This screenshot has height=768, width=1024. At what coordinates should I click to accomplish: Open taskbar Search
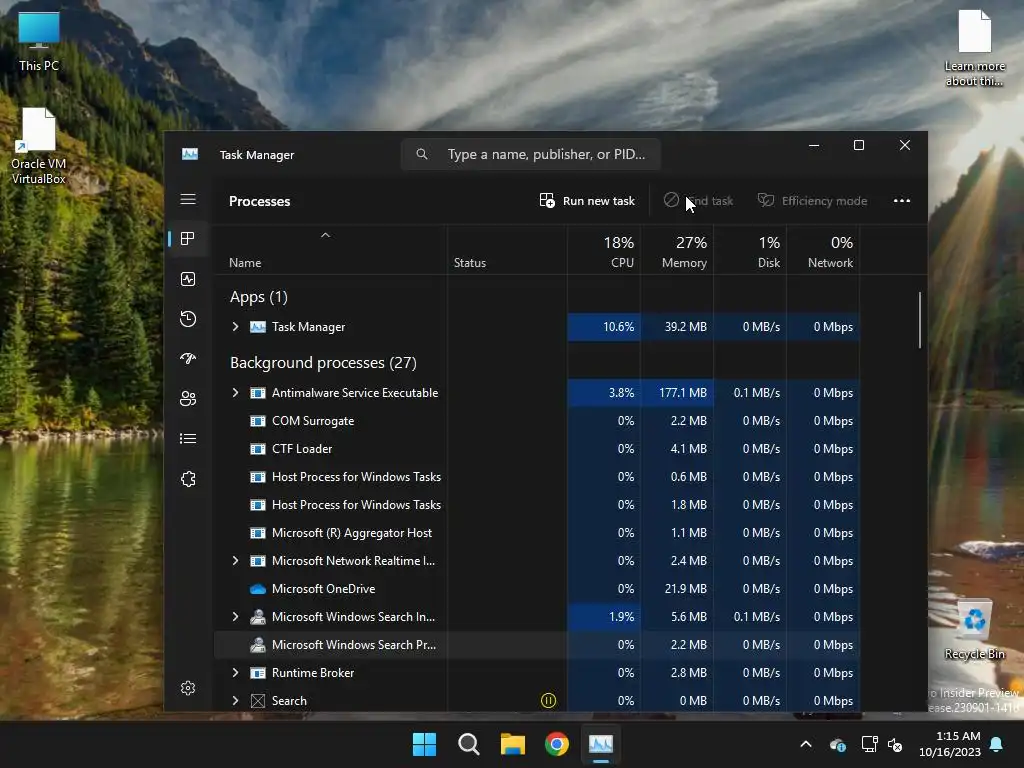[469, 744]
